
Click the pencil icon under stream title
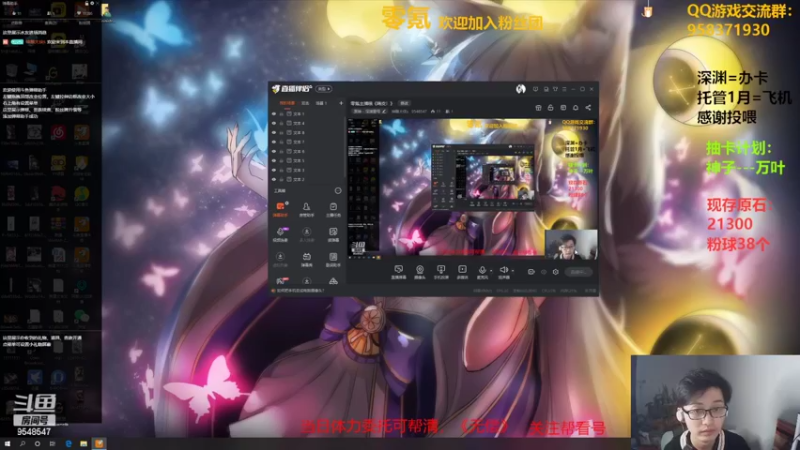(384, 111)
